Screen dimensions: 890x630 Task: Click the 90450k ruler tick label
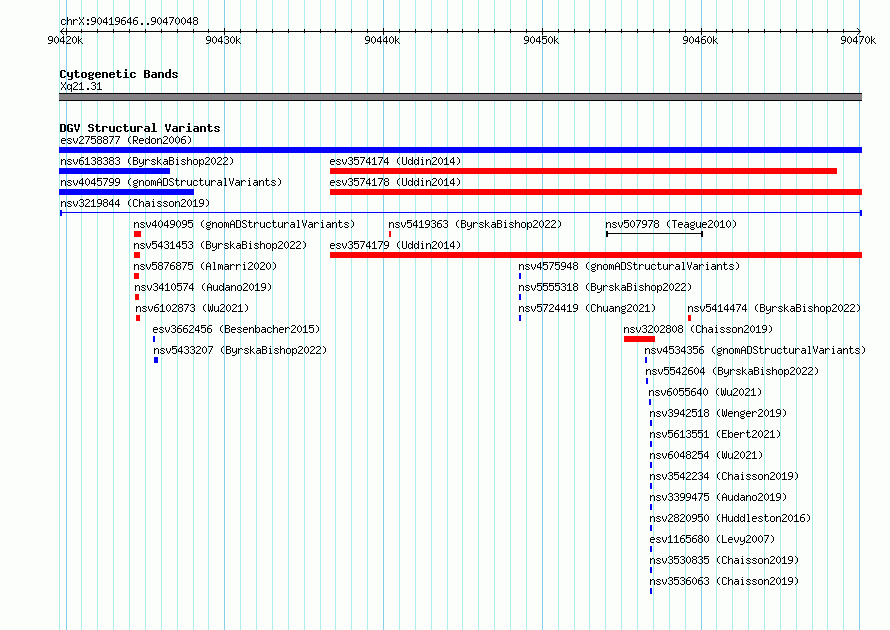pyautogui.click(x=541, y=40)
